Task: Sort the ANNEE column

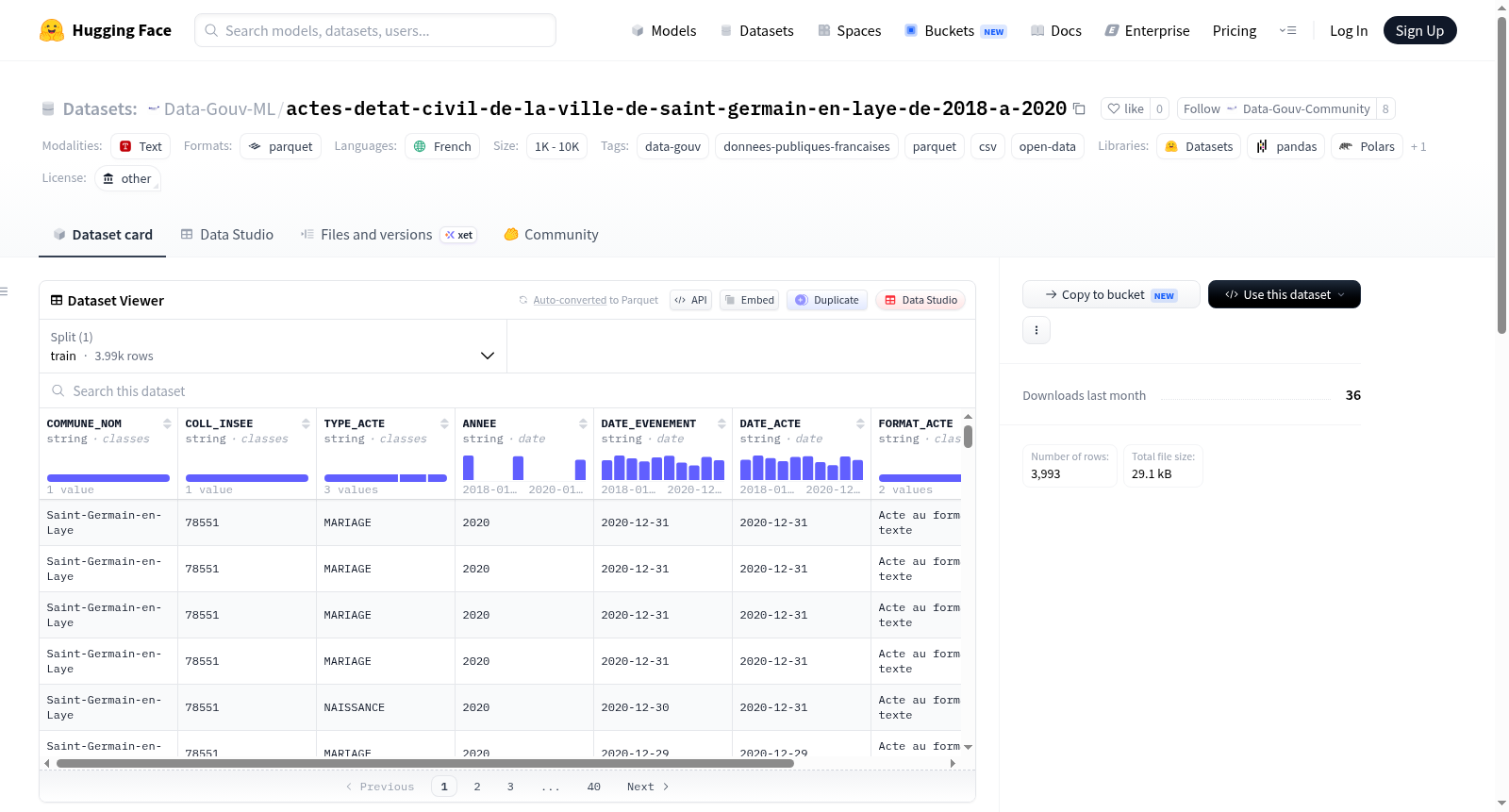Action: 583,423
